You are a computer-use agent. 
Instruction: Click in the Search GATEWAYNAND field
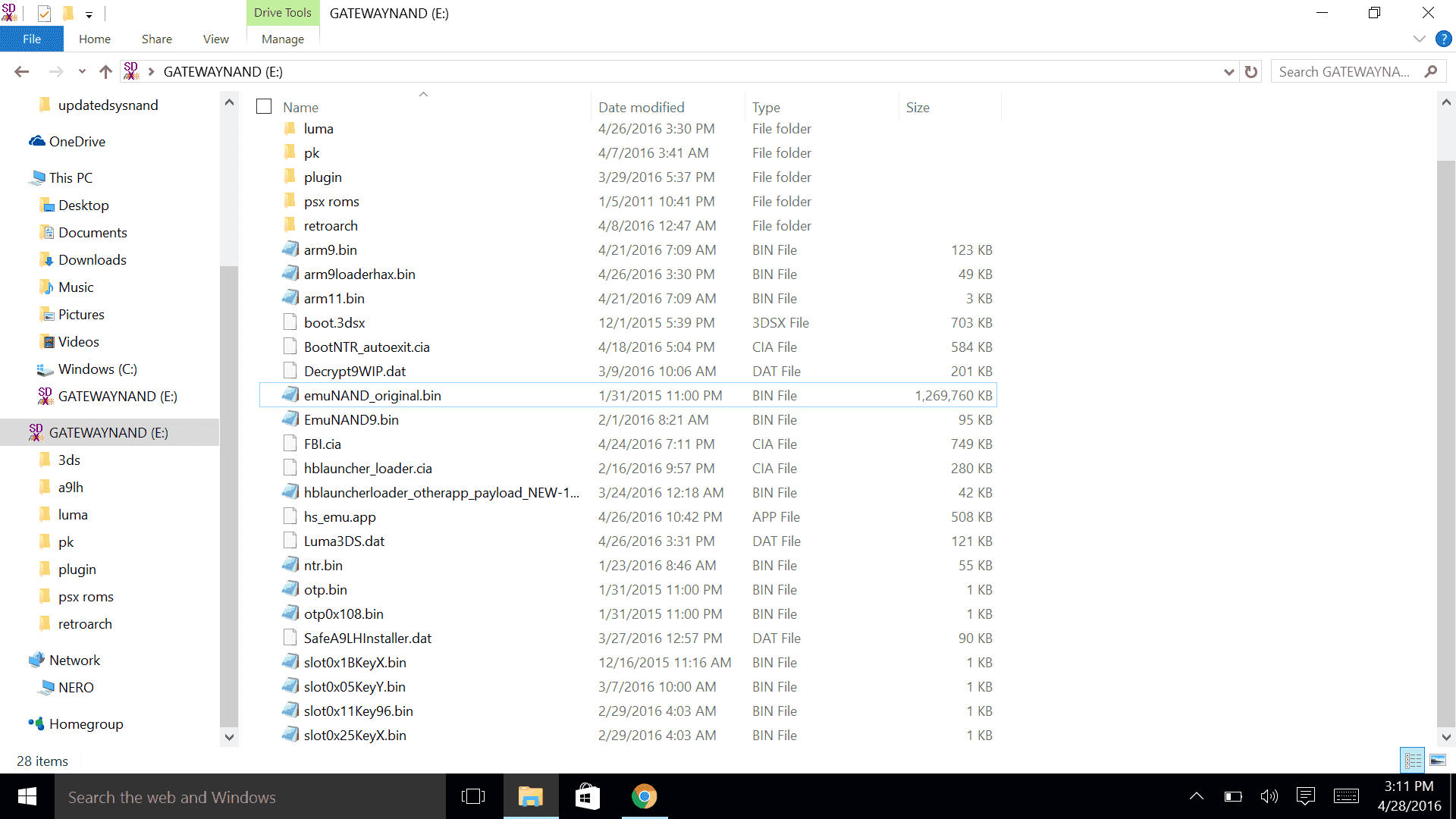1345,71
